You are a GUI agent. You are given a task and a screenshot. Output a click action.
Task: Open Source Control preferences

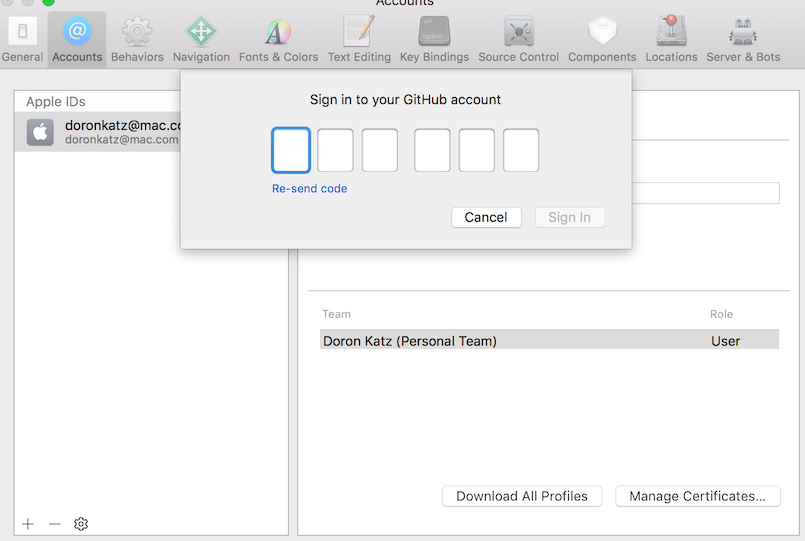pos(519,40)
